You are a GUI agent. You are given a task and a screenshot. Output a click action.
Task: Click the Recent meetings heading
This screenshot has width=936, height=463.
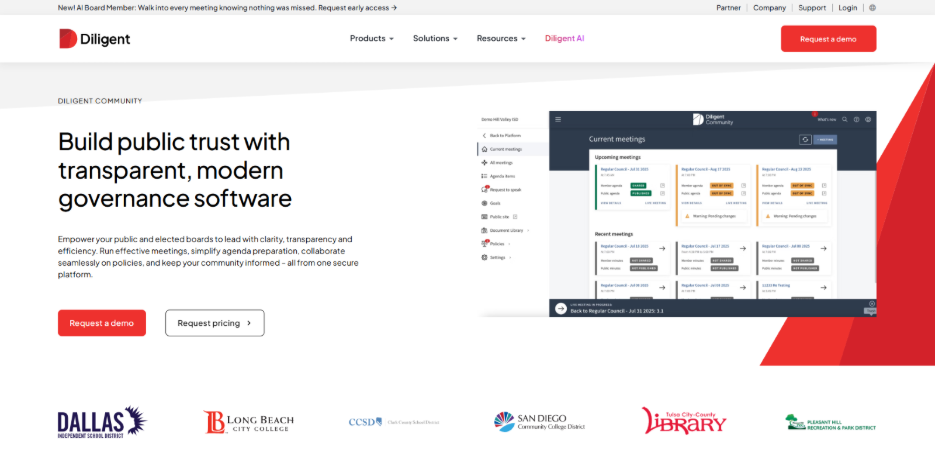coord(614,234)
